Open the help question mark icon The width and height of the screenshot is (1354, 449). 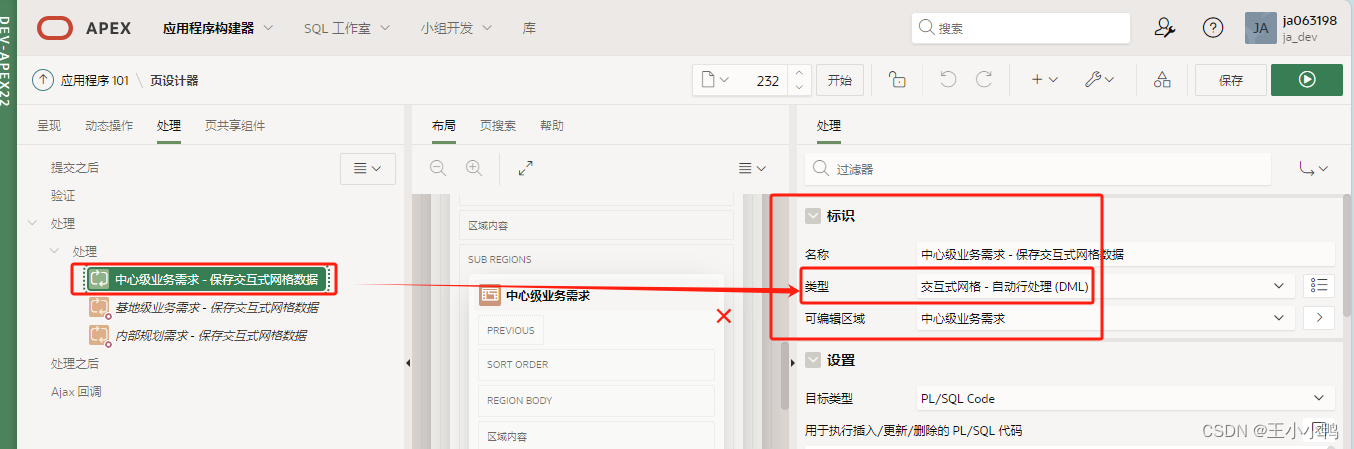(x=1213, y=28)
